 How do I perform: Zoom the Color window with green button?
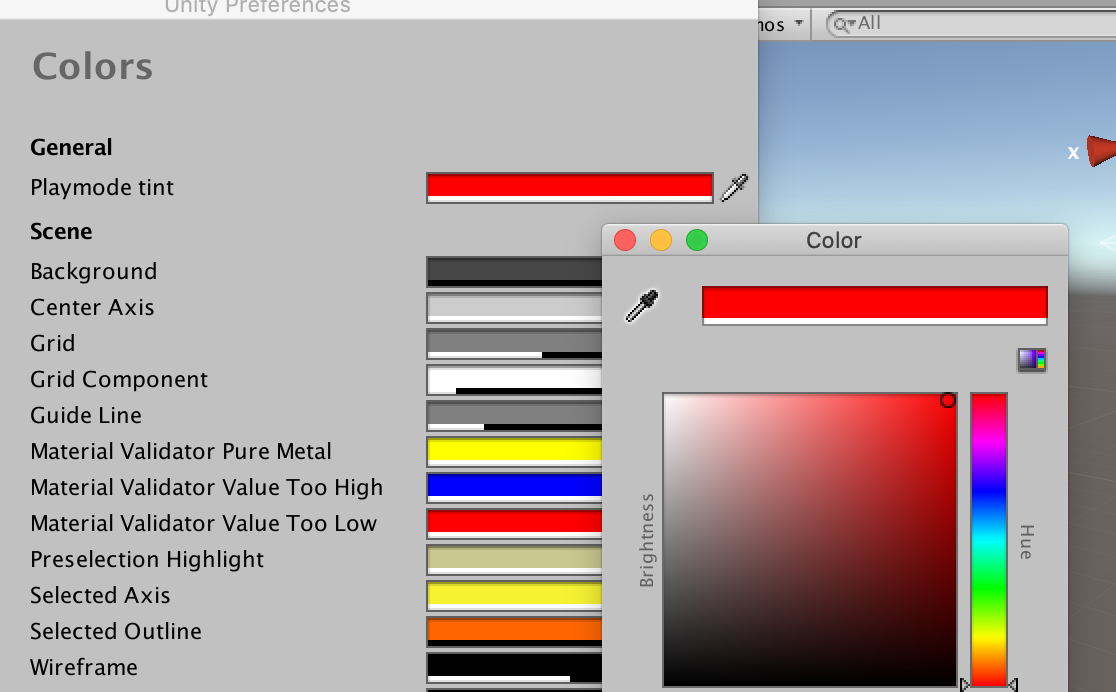[697, 240]
